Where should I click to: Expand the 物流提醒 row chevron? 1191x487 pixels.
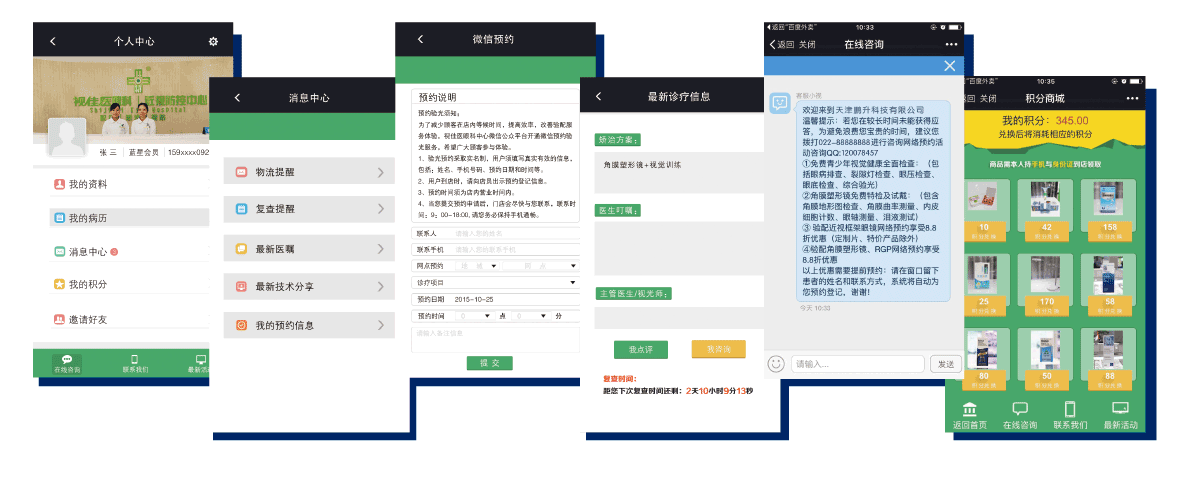[380, 173]
